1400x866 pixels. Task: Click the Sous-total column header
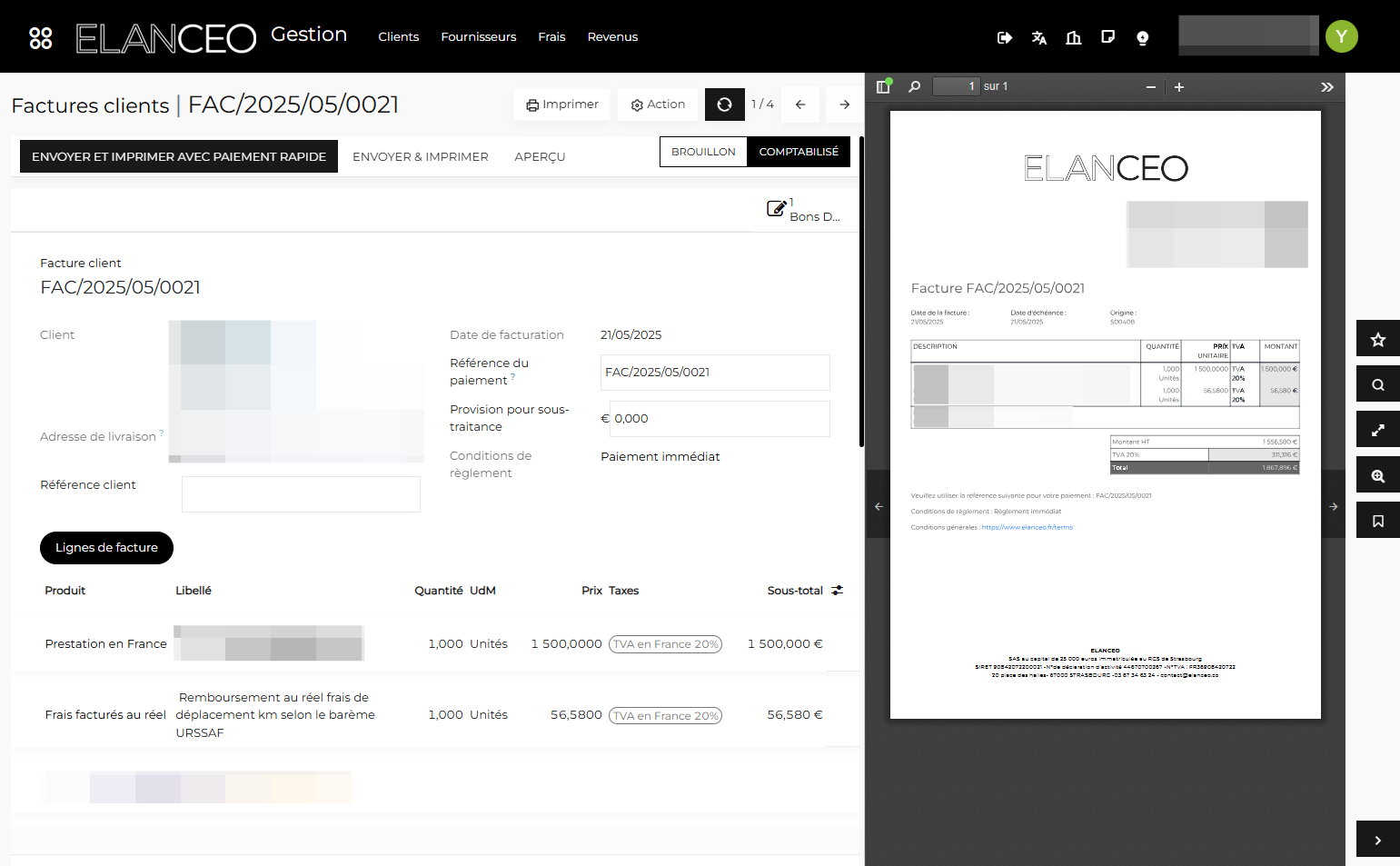click(x=795, y=591)
